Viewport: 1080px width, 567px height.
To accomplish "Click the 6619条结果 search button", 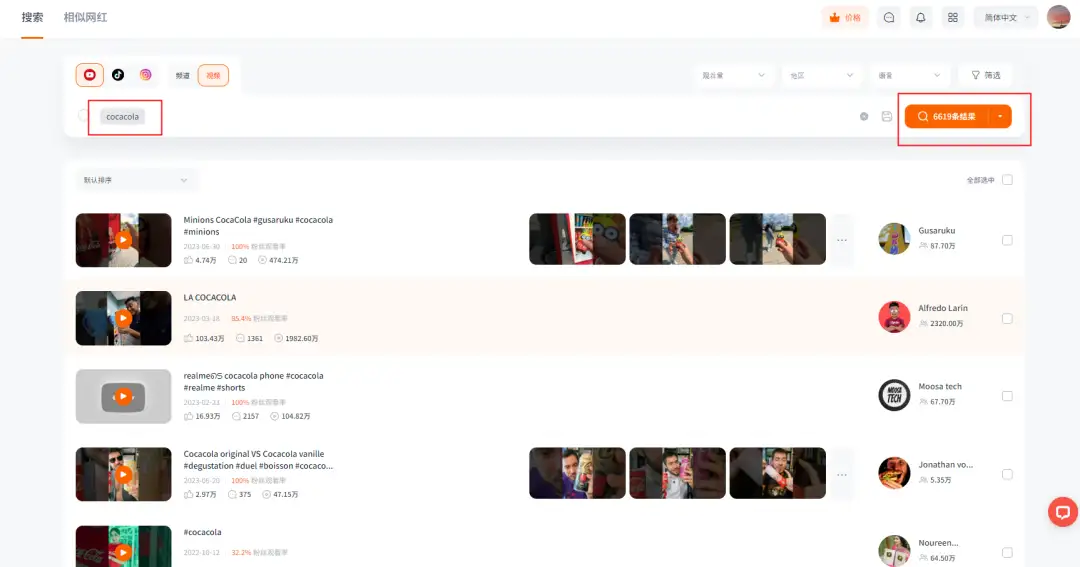I will coord(947,116).
